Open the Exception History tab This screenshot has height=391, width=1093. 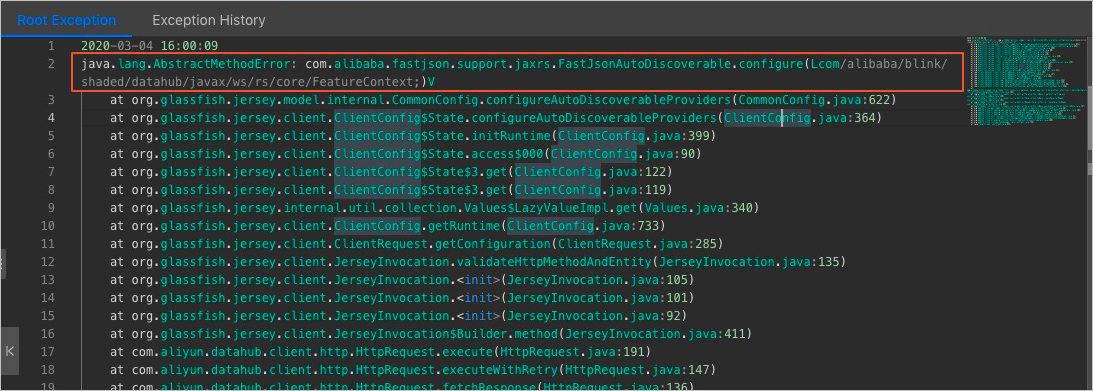208,20
